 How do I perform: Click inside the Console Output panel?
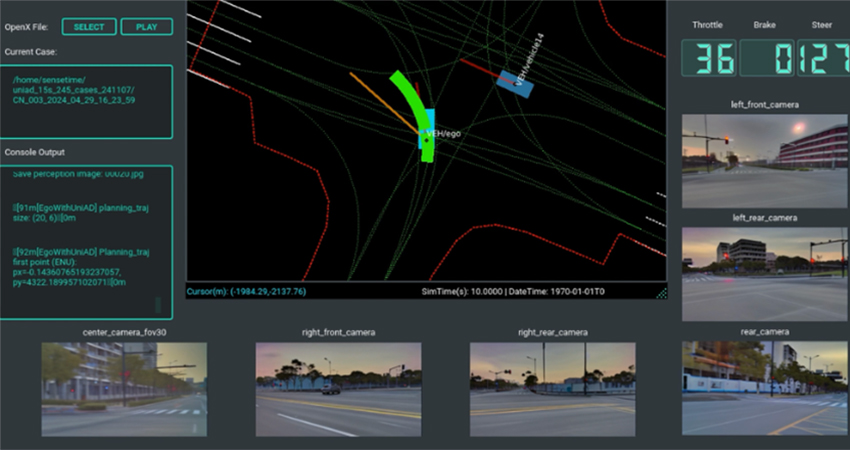(x=86, y=242)
